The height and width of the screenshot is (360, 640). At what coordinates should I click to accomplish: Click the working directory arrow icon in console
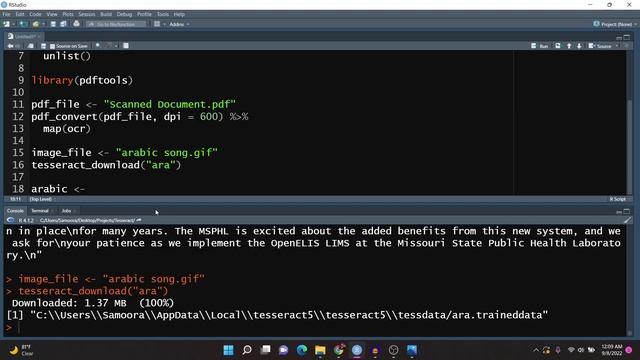[x=139, y=220]
